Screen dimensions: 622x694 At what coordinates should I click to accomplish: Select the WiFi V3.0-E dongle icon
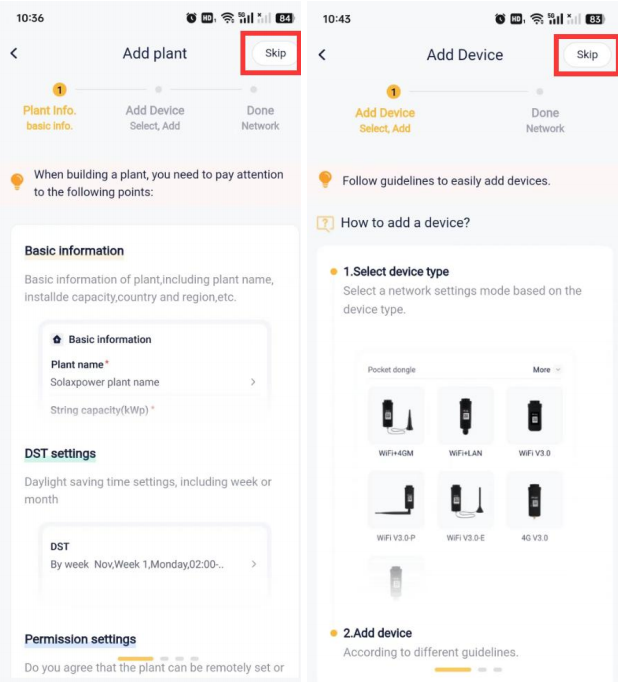465,500
